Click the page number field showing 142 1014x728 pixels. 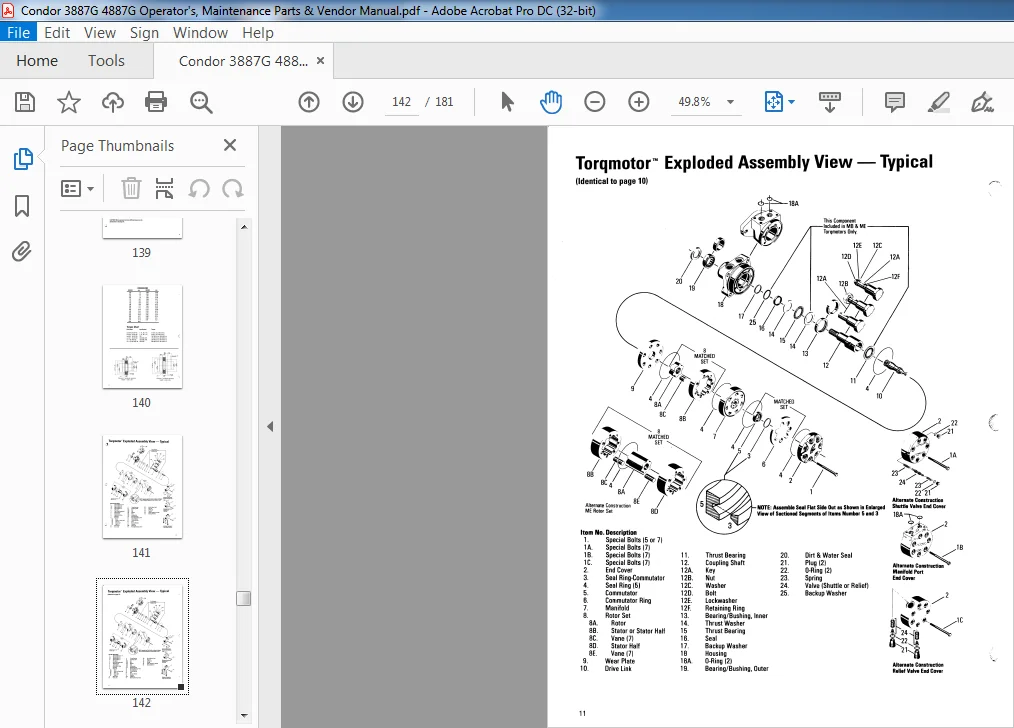402,102
